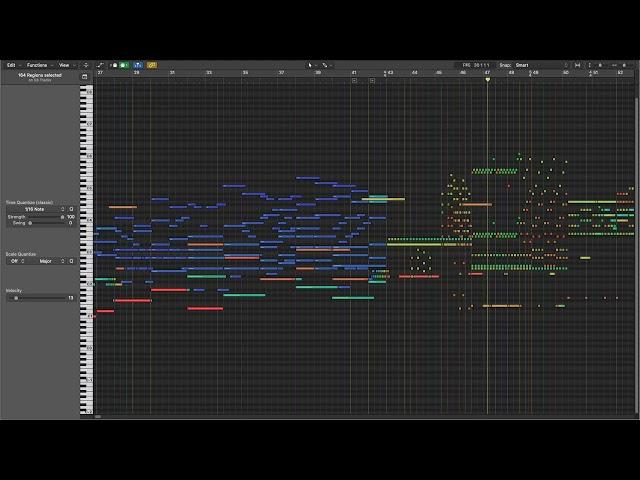Image resolution: width=640 pixels, height=480 pixels.
Task: Select the secondary pencil tool
Action: coord(326,65)
